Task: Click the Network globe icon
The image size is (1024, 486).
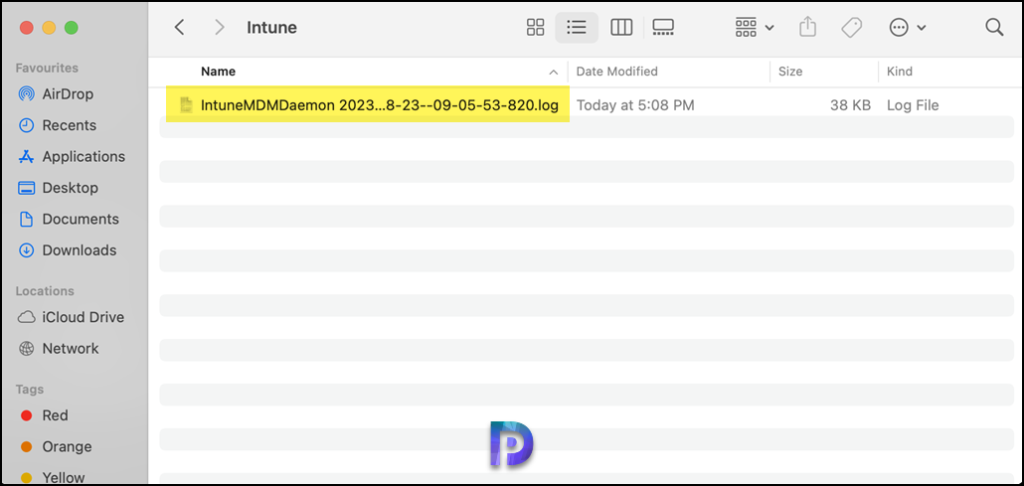Action: [27, 349]
